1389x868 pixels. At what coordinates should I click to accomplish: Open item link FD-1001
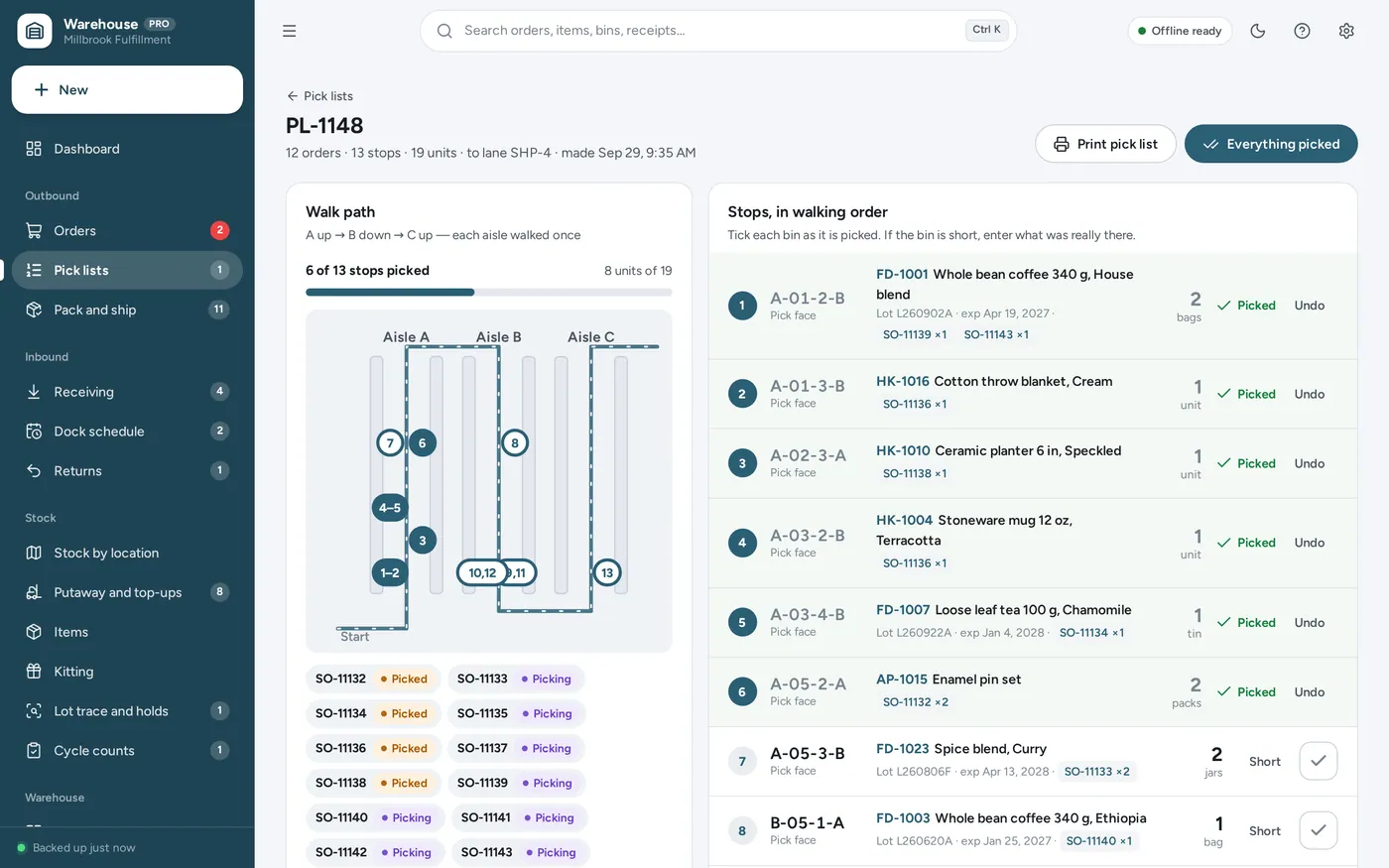pos(902,274)
